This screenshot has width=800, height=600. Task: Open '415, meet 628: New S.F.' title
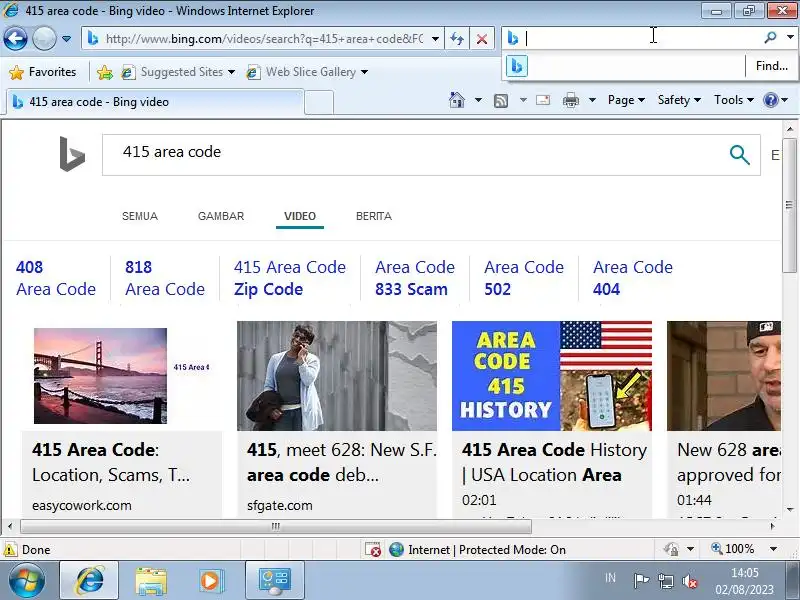(342, 462)
